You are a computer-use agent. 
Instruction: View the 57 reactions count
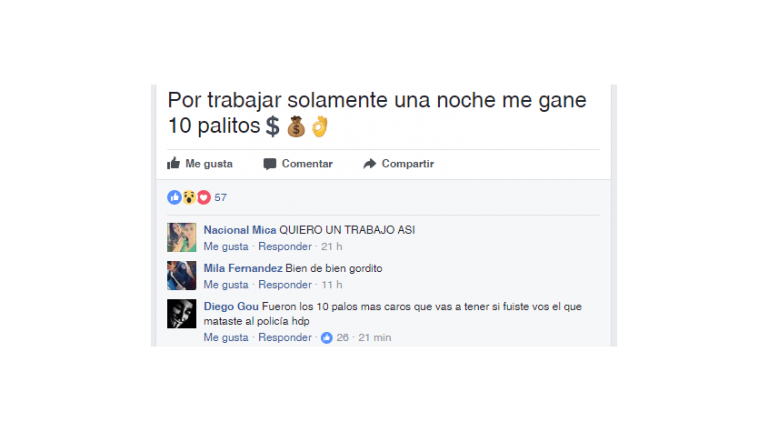click(220, 197)
